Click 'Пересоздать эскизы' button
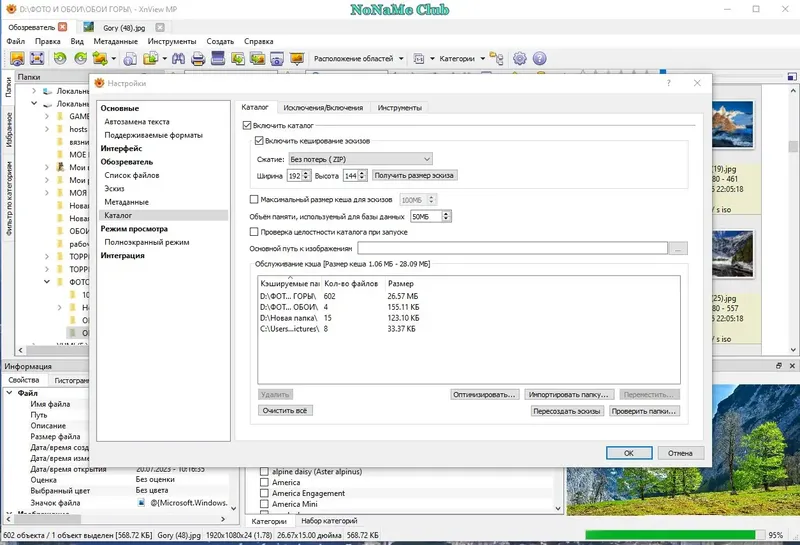 (x=567, y=411)
